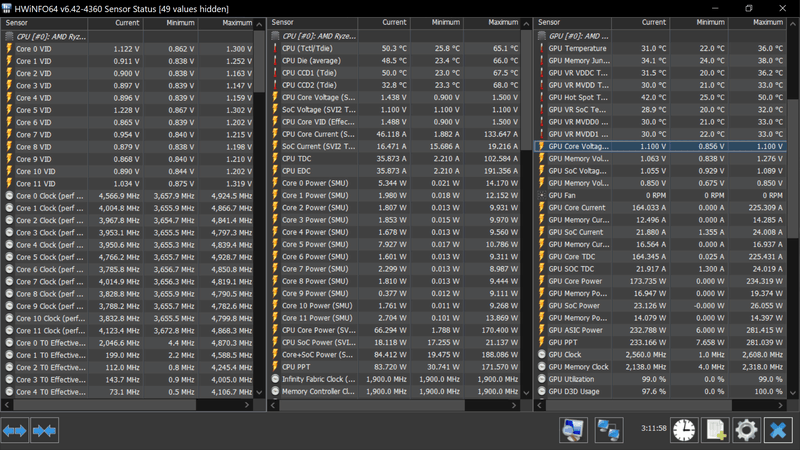Select the Core 7 Clock (perf ... row
This screenshot has height=450, width=800.
(x=128, y=281)
